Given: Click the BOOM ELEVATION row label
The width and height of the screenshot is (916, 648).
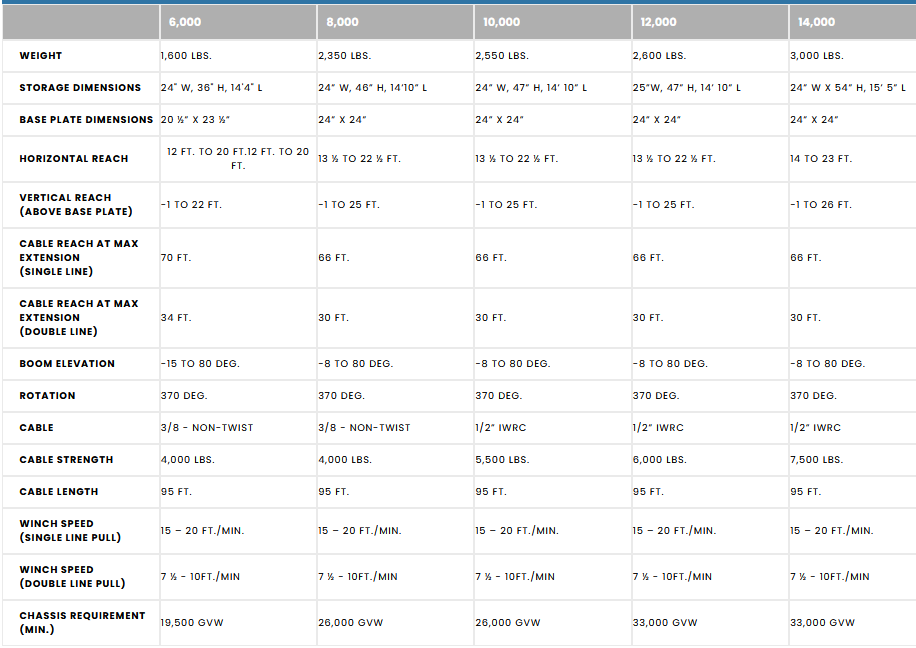Looking at the screenshot, I should pos(67,364).
